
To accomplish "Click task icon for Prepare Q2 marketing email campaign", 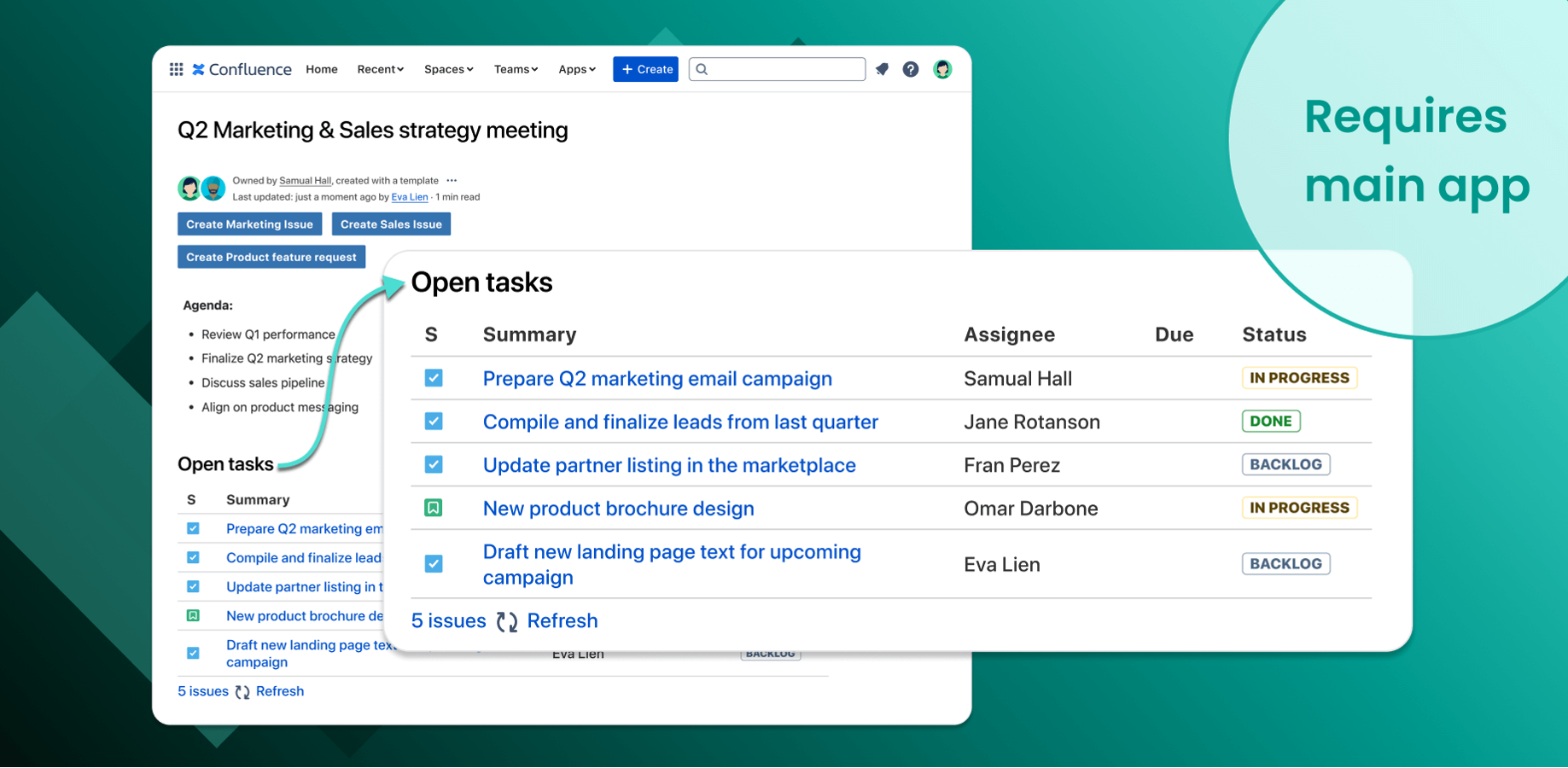I will (x=434, y=378).
